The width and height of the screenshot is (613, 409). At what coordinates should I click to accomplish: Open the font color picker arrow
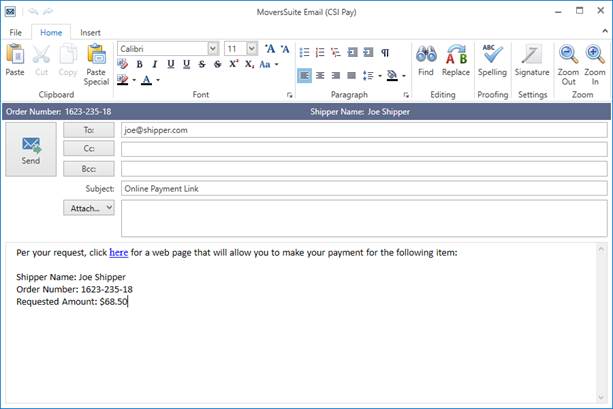158,80
